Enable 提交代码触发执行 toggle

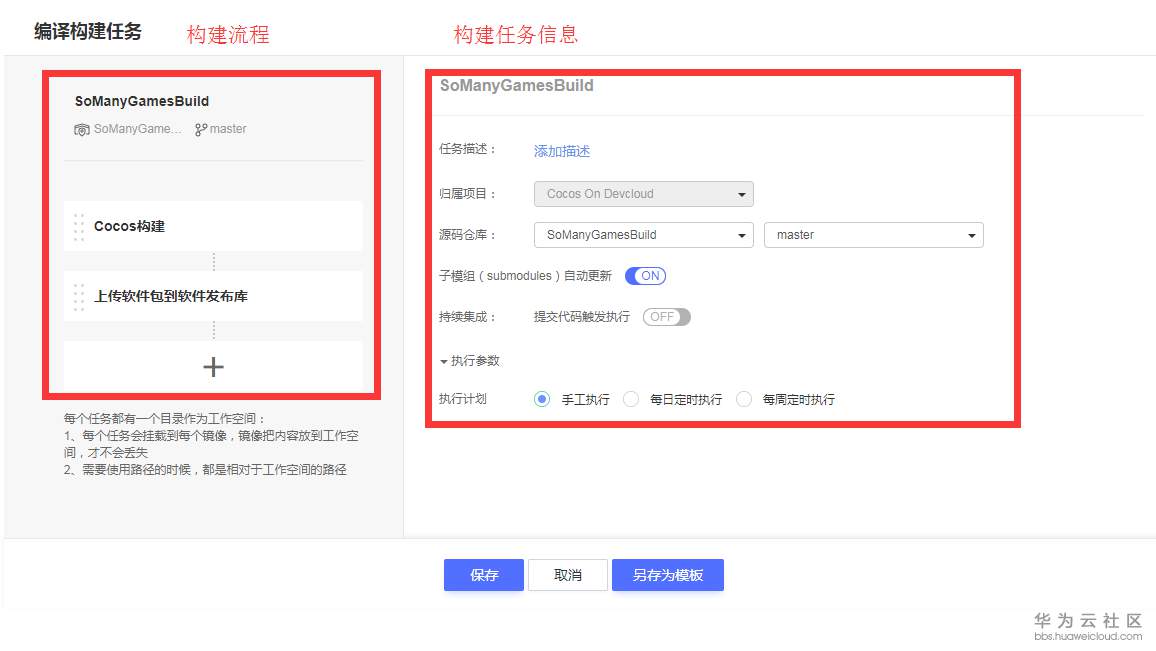point(665,316)
